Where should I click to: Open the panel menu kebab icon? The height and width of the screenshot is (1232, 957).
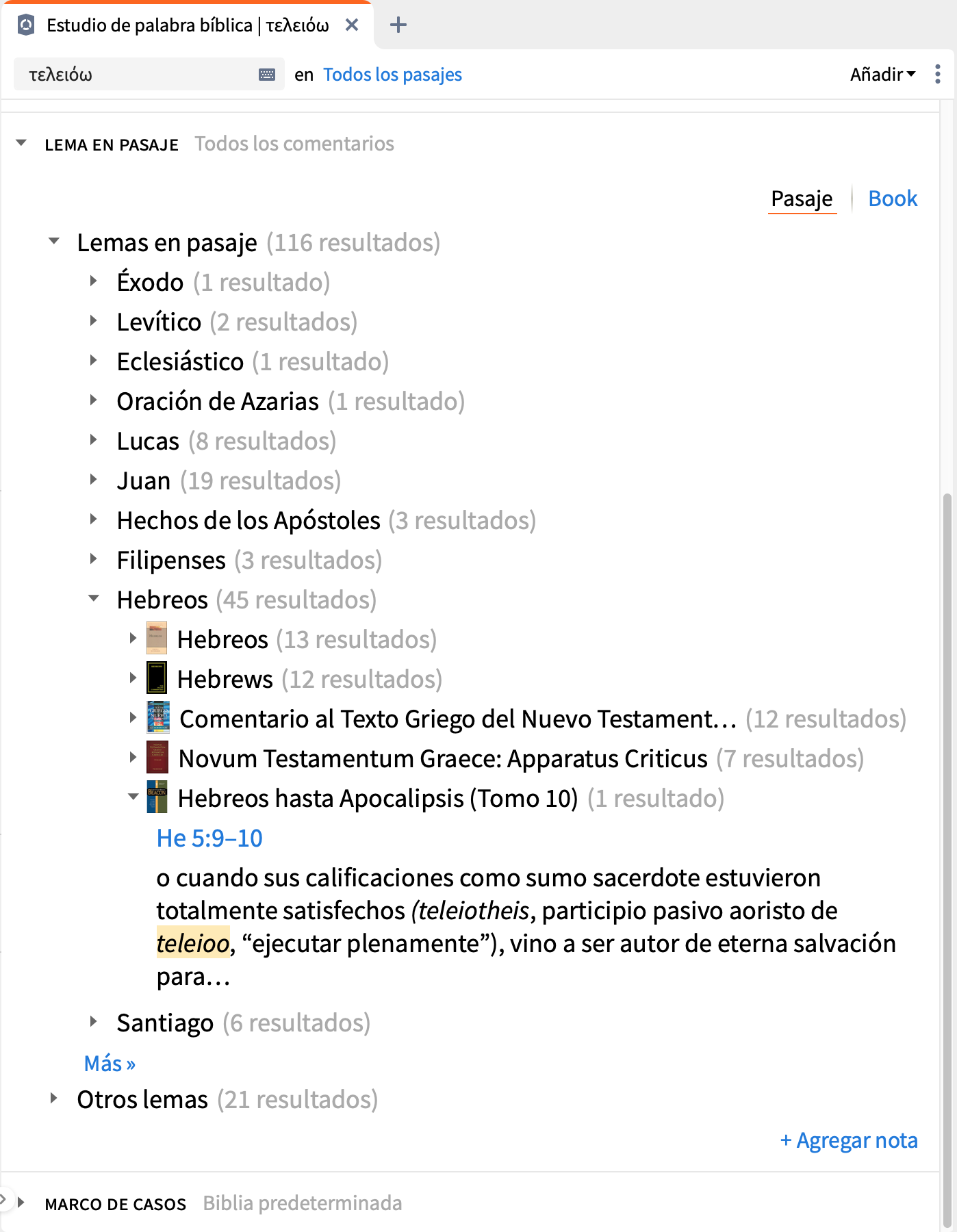click(937, 74)
